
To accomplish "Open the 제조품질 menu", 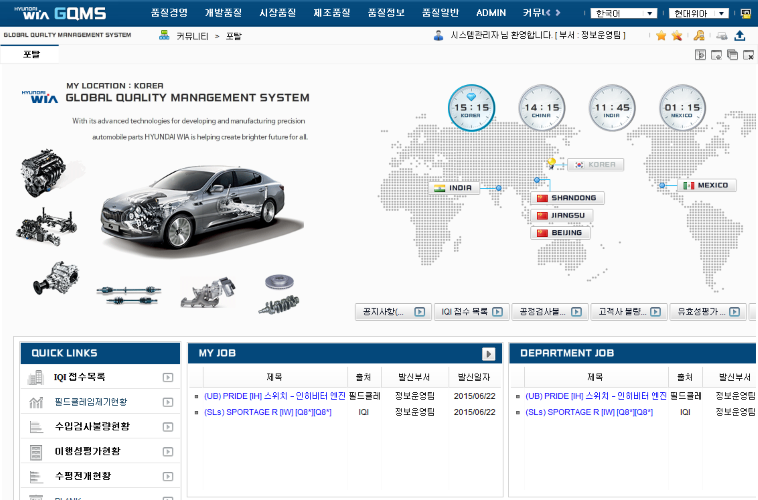I will tap(332, 13).
